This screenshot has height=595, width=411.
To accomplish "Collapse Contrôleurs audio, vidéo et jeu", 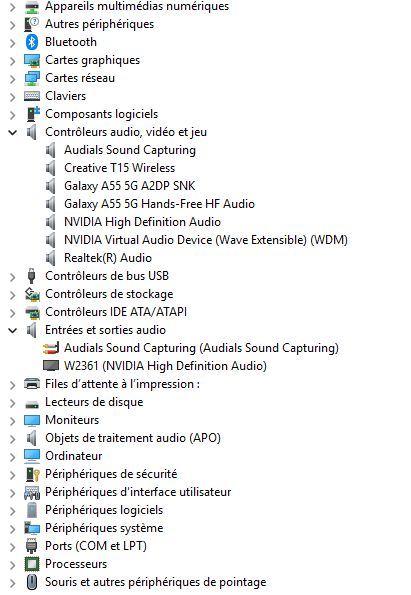I will (x=13, y=132).
